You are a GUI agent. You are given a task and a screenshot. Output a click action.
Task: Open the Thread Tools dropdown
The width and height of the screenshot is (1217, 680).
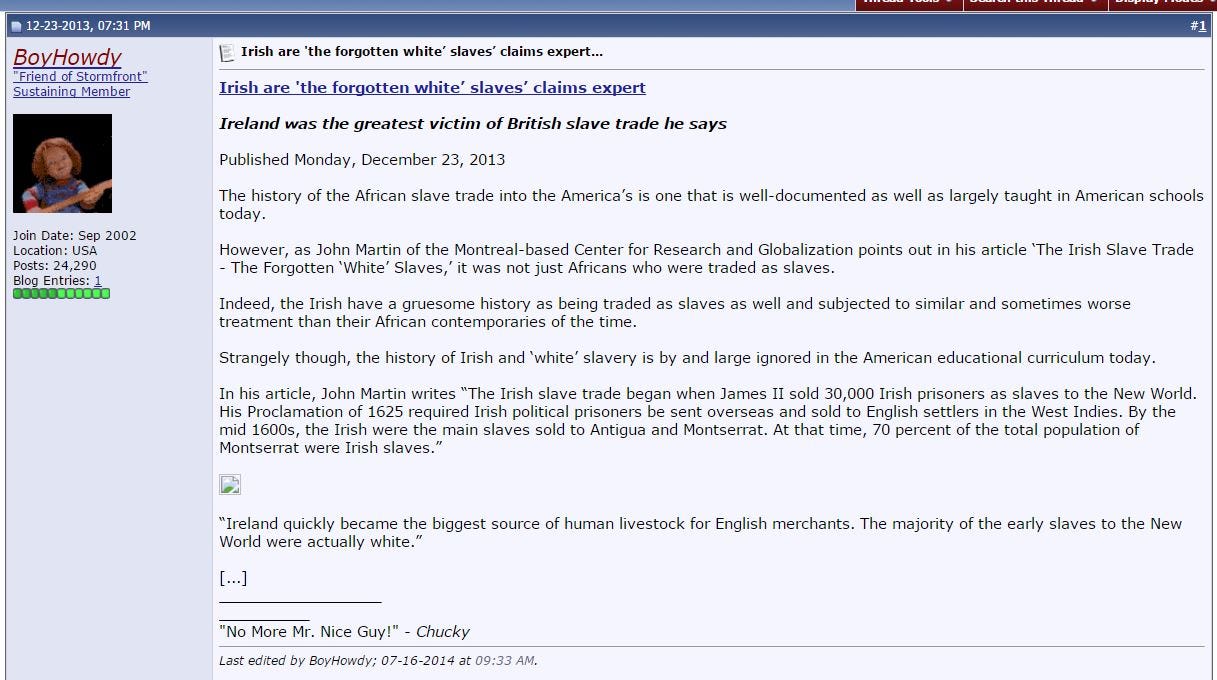click(908, 3)
